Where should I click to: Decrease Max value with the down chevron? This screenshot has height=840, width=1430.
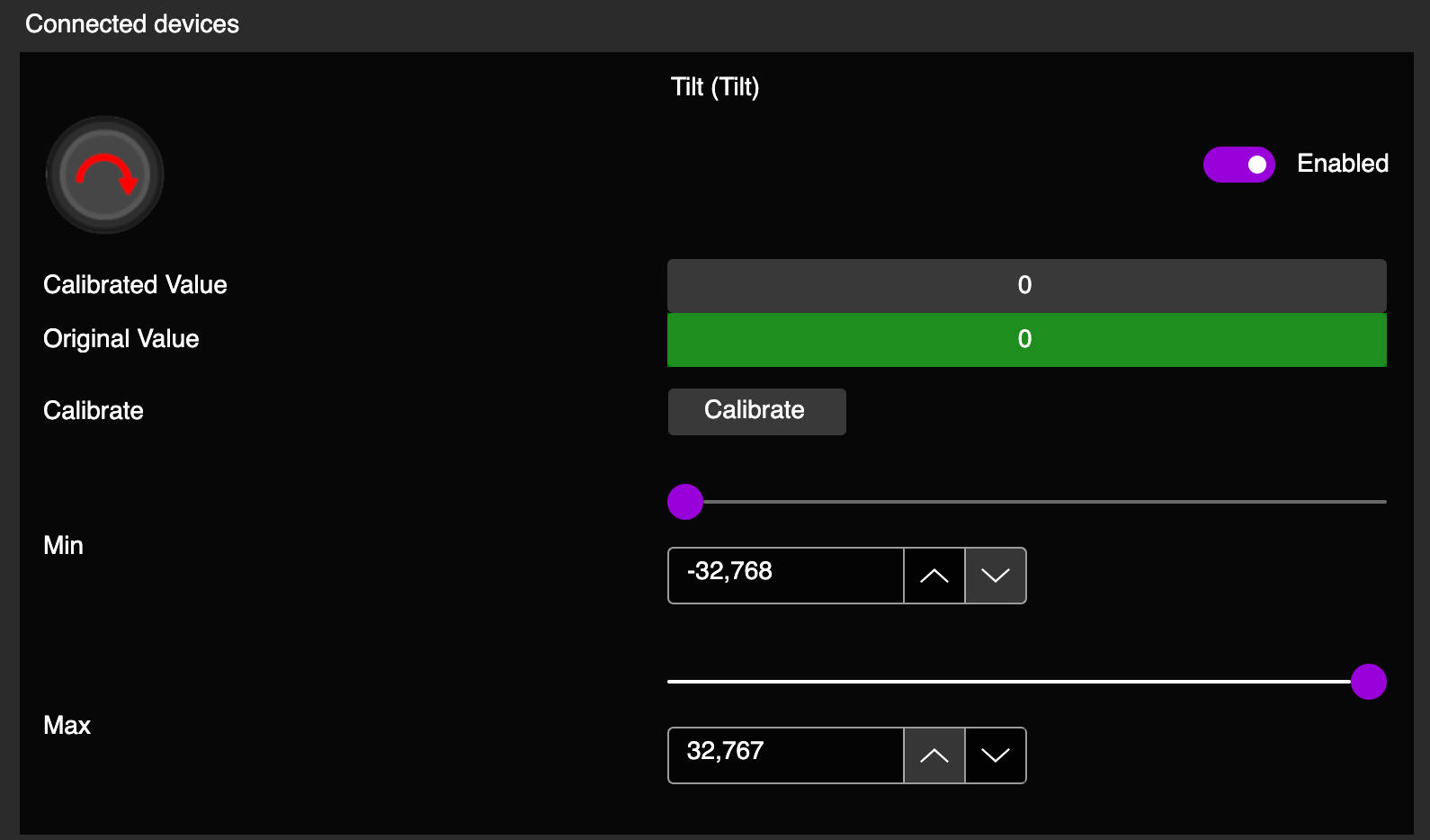(995, 755)
